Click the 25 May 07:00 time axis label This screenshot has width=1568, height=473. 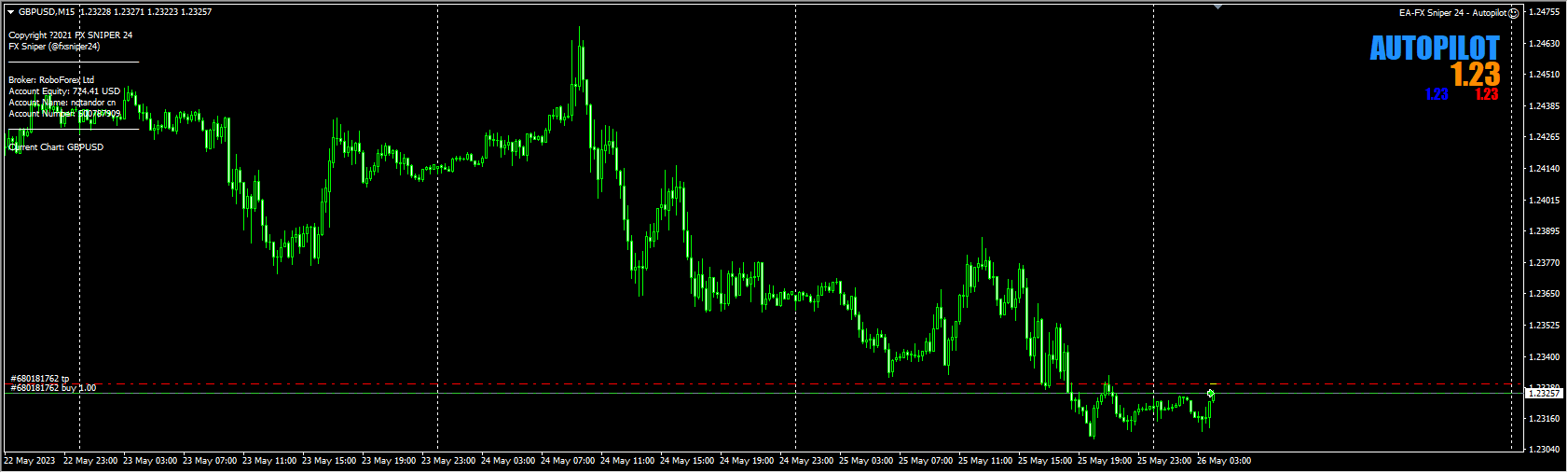[926, 461]
